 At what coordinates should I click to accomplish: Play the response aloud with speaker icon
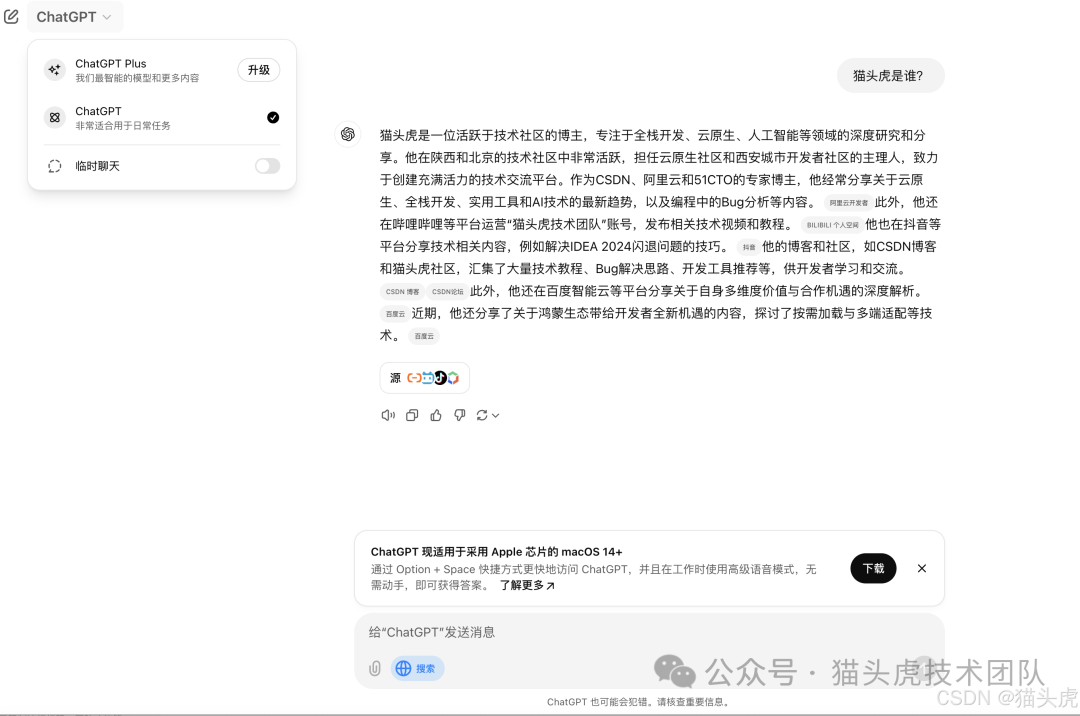388,415
